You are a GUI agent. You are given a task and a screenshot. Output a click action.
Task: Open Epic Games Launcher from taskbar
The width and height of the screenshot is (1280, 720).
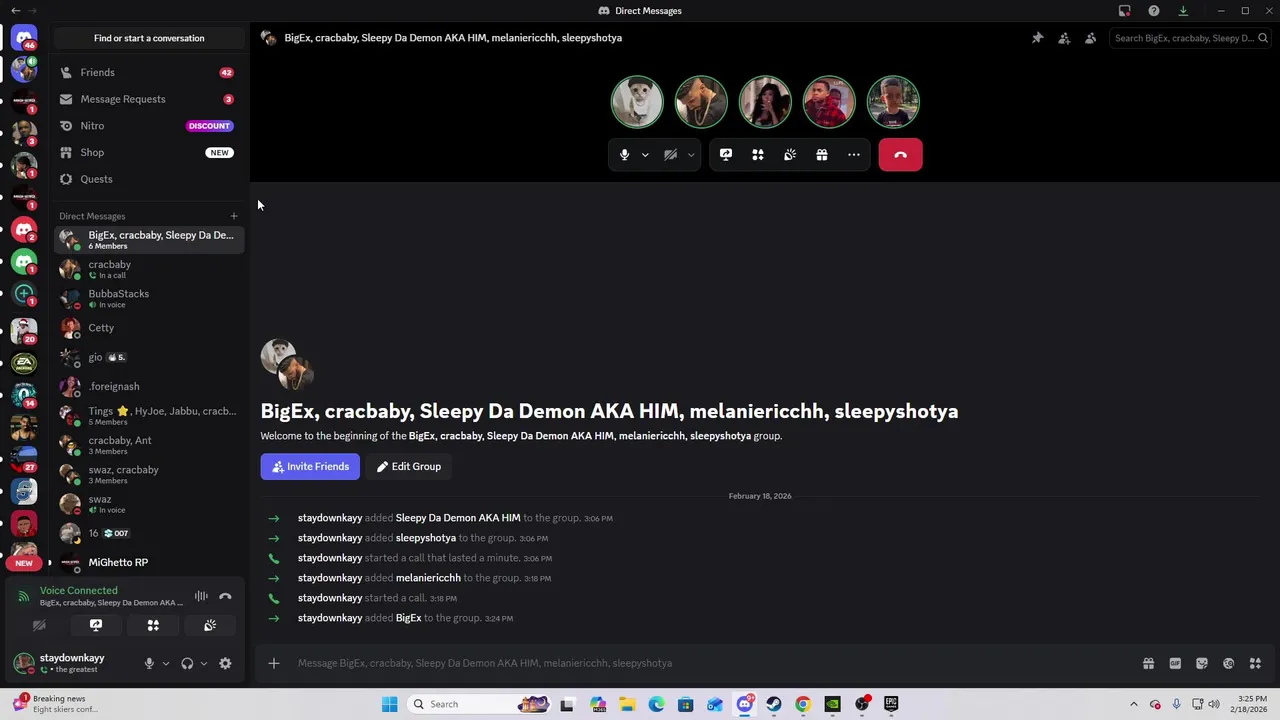tap(891, 704)
